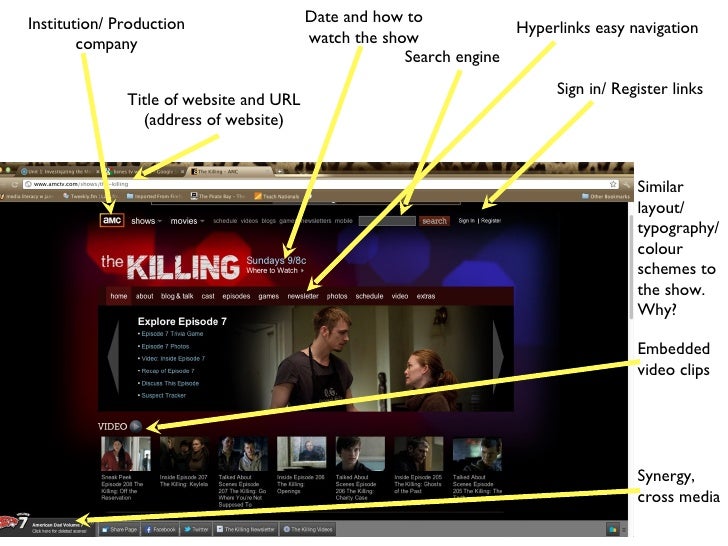Click the Where to Watch link
This screenshot has height=546, width=728.
[x=275, y=271]
